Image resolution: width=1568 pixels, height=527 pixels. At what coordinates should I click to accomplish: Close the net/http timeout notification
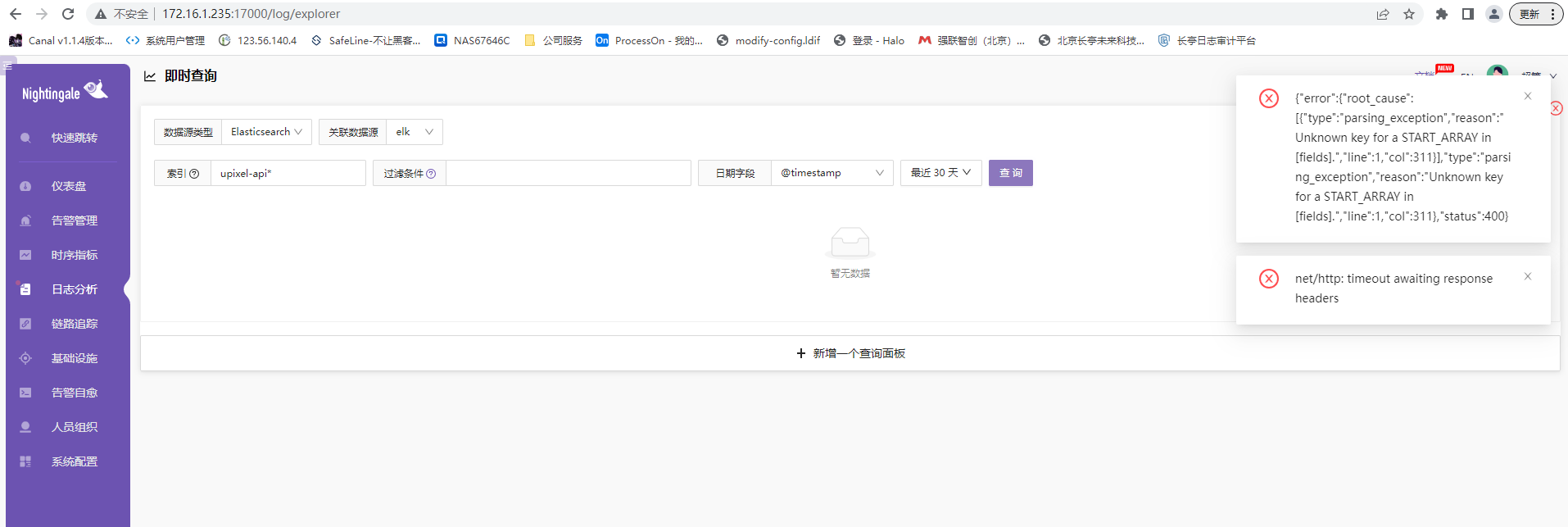[1528, 276]
